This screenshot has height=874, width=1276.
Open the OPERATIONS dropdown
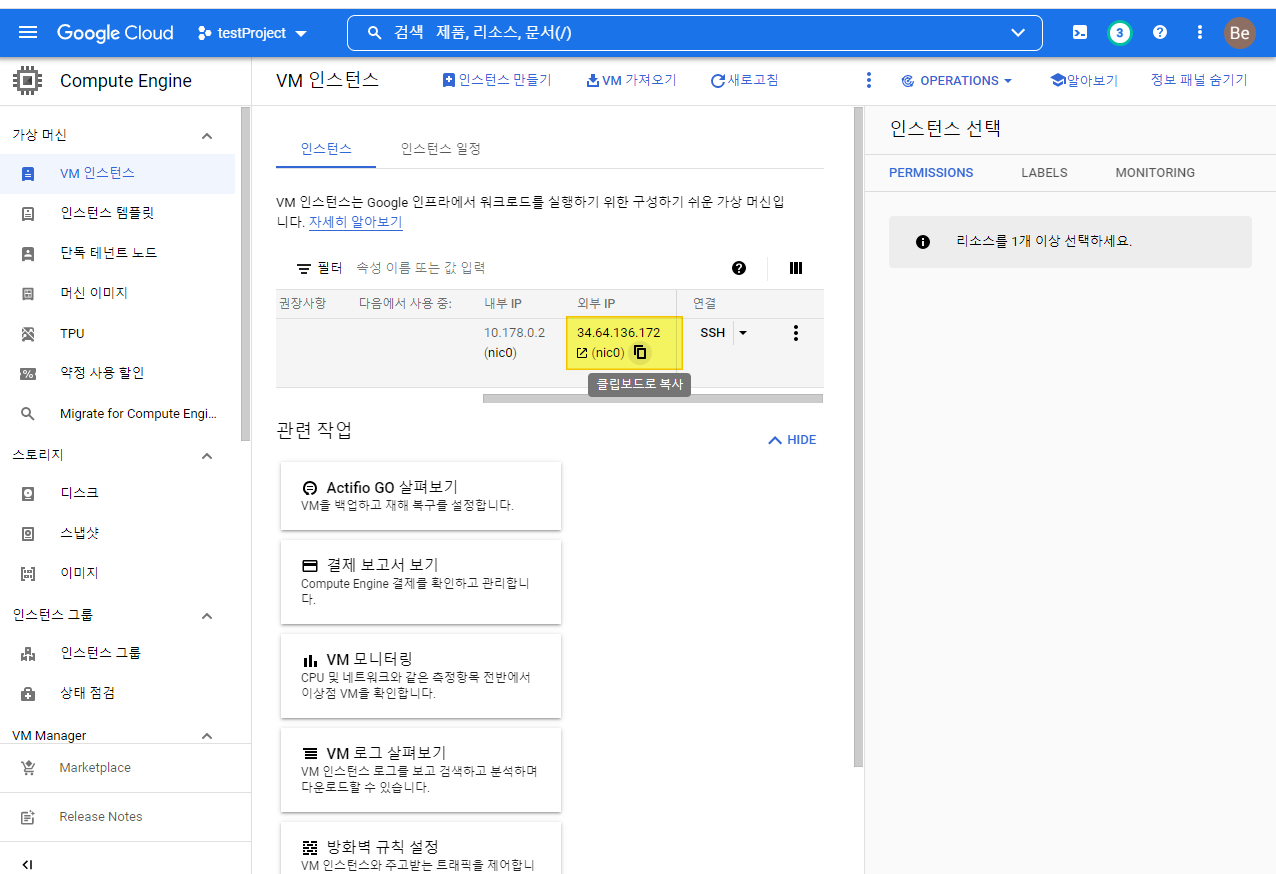click(x=957, y=80)
